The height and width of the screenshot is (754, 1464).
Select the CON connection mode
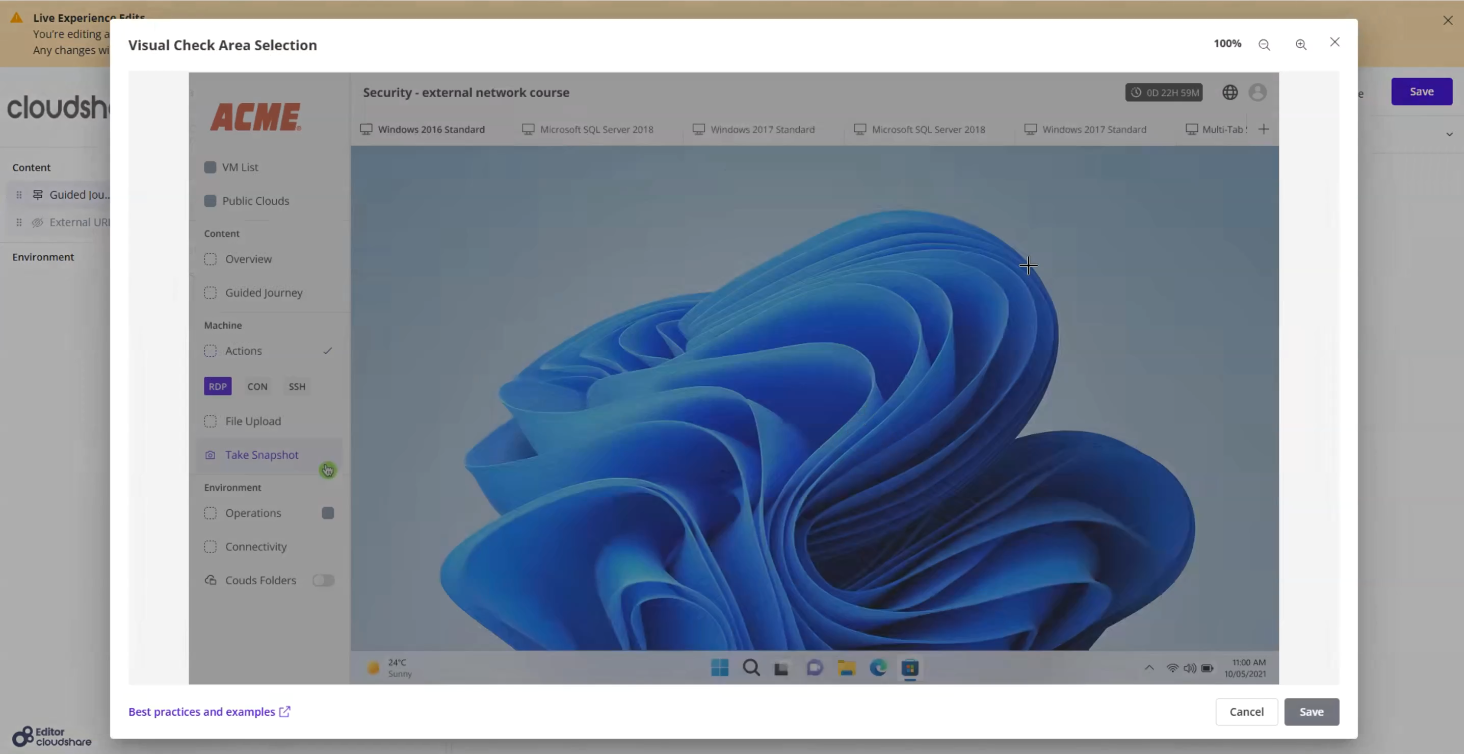click(257, 387)
